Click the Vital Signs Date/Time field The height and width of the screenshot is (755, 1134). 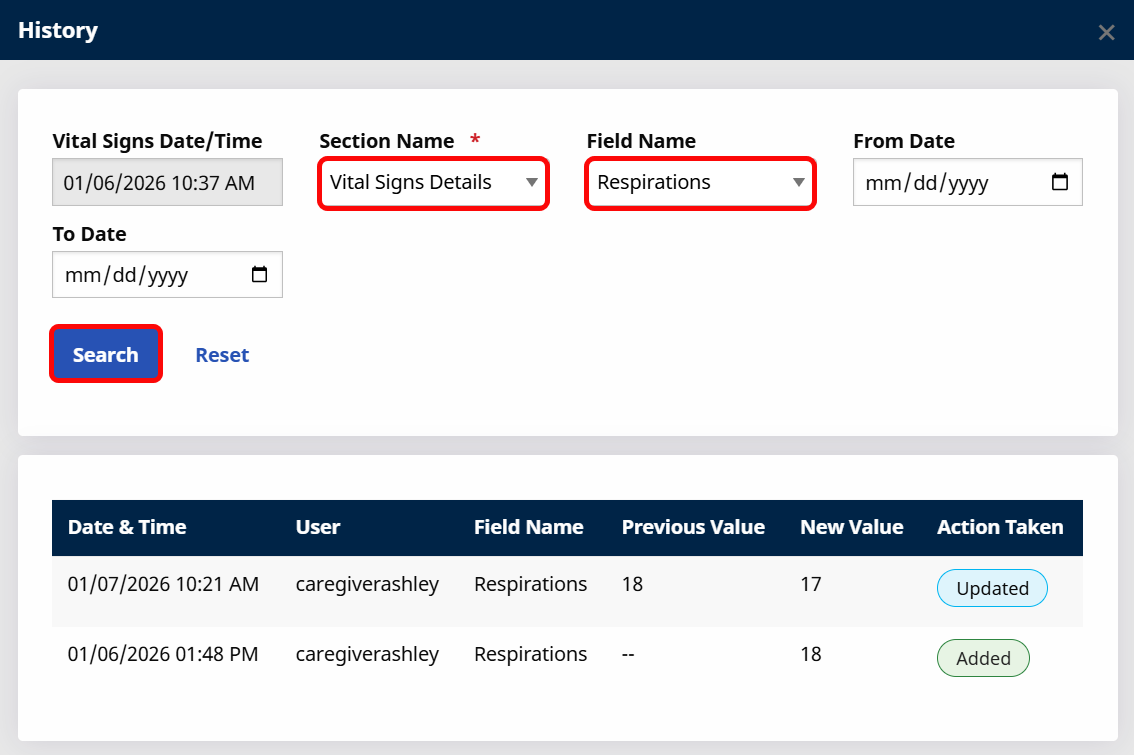coord(167,182)
